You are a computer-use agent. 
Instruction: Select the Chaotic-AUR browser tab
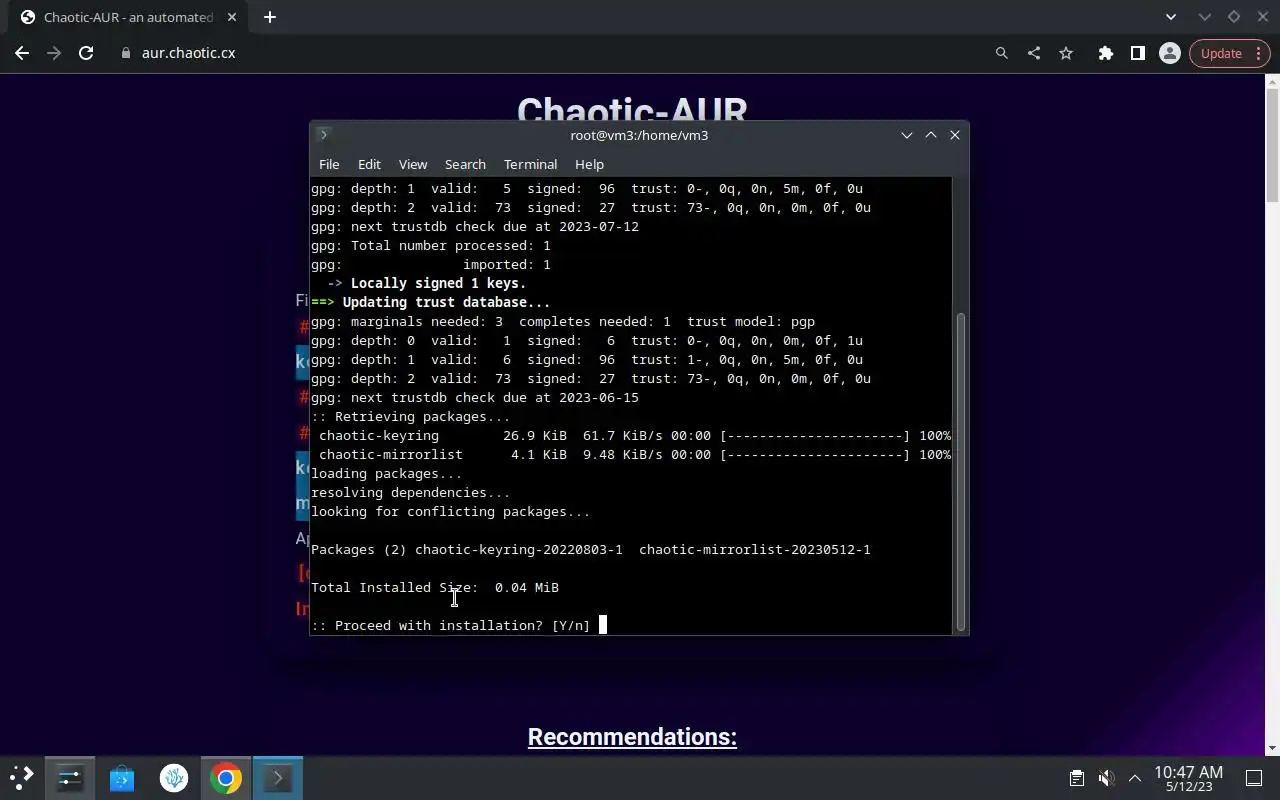pyautogui.click(x=128, y=17)
